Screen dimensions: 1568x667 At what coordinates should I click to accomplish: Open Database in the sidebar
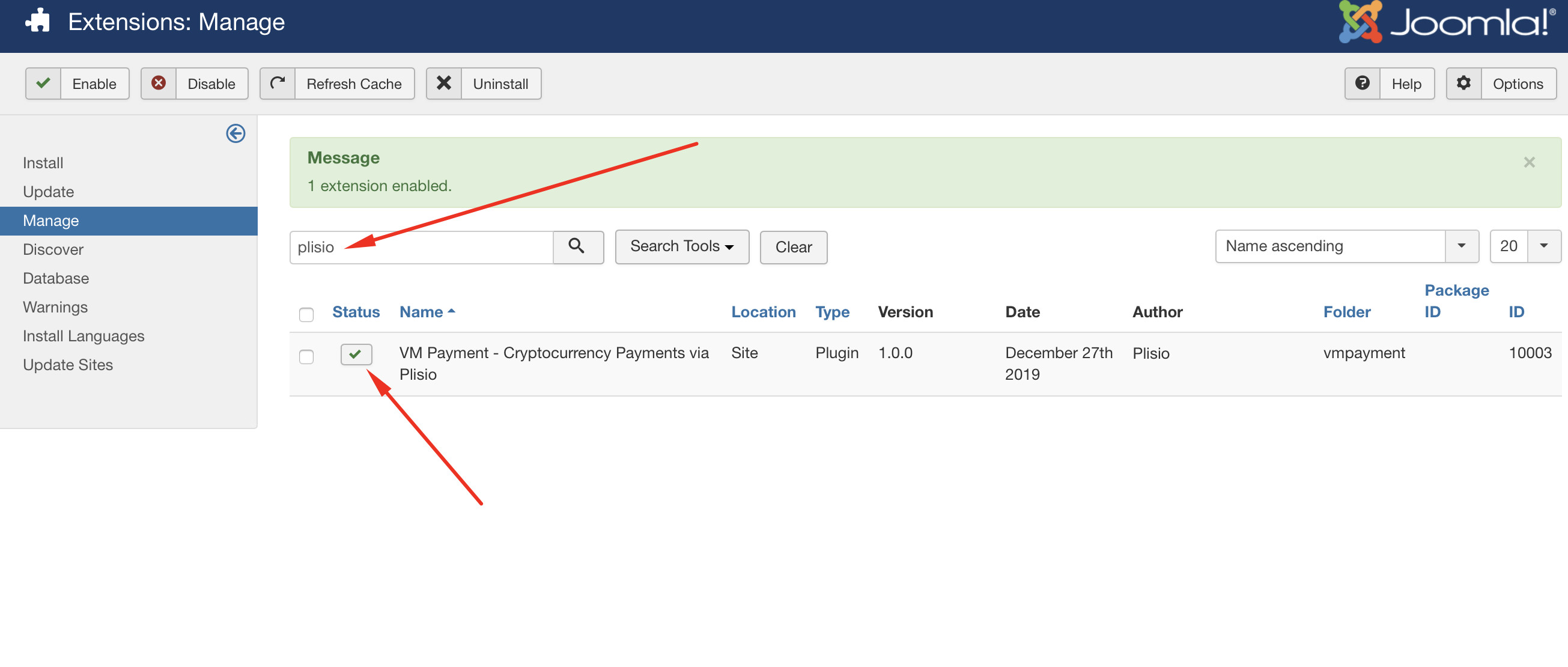[x=56, y=278]
